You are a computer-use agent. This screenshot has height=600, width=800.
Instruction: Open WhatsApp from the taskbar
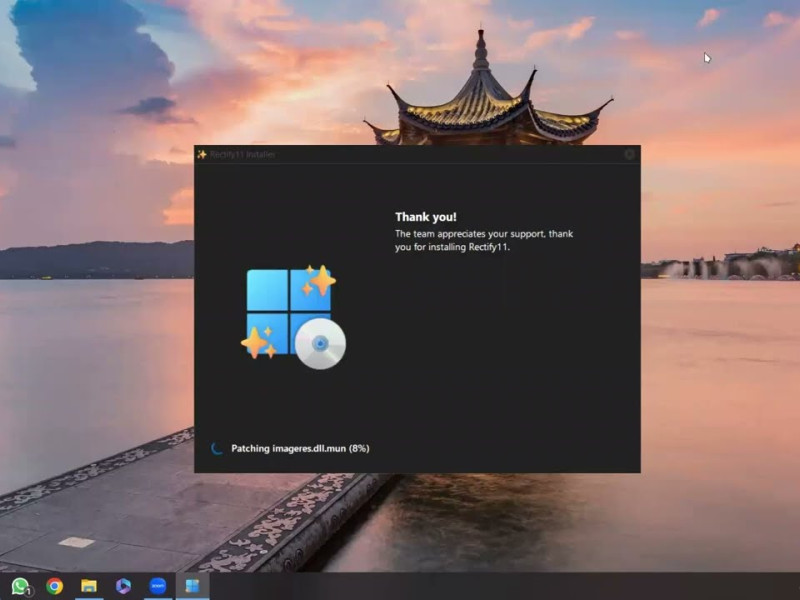[20, 586]
